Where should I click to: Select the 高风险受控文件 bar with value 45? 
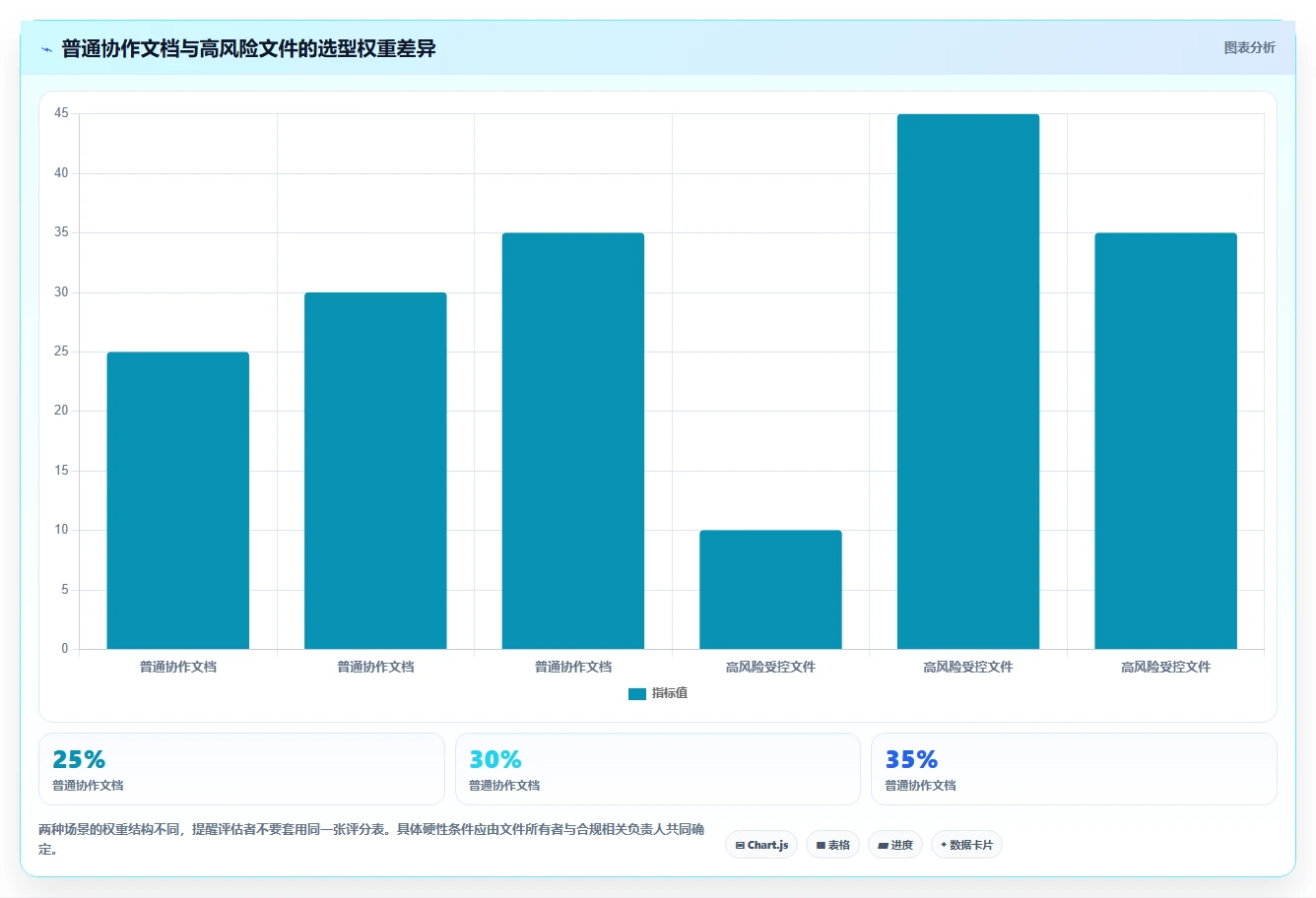pyautogui.click(x=968, y=381)
